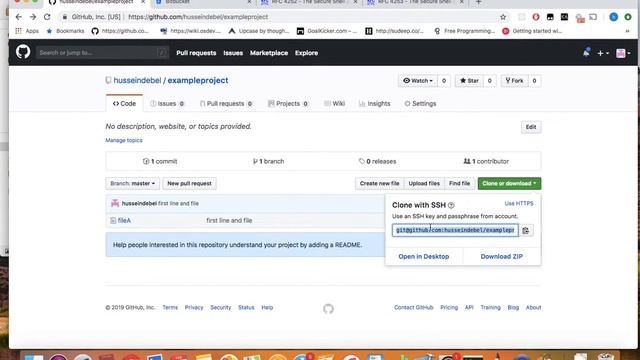640x360 pixels.
Task: Switch to the Projects tab
Action: point(288,104)
